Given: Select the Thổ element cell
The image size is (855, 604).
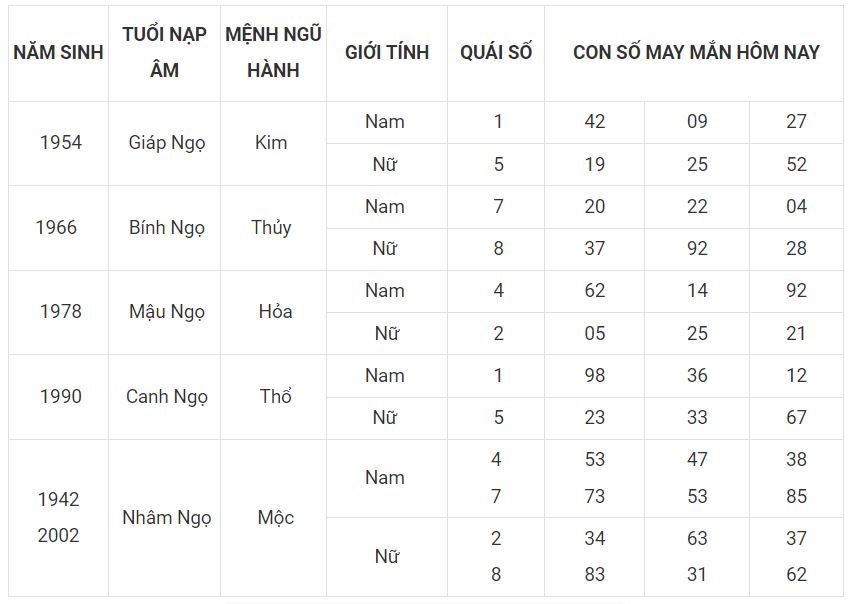Looking at the screenshot, I should (x=275, y=396).
